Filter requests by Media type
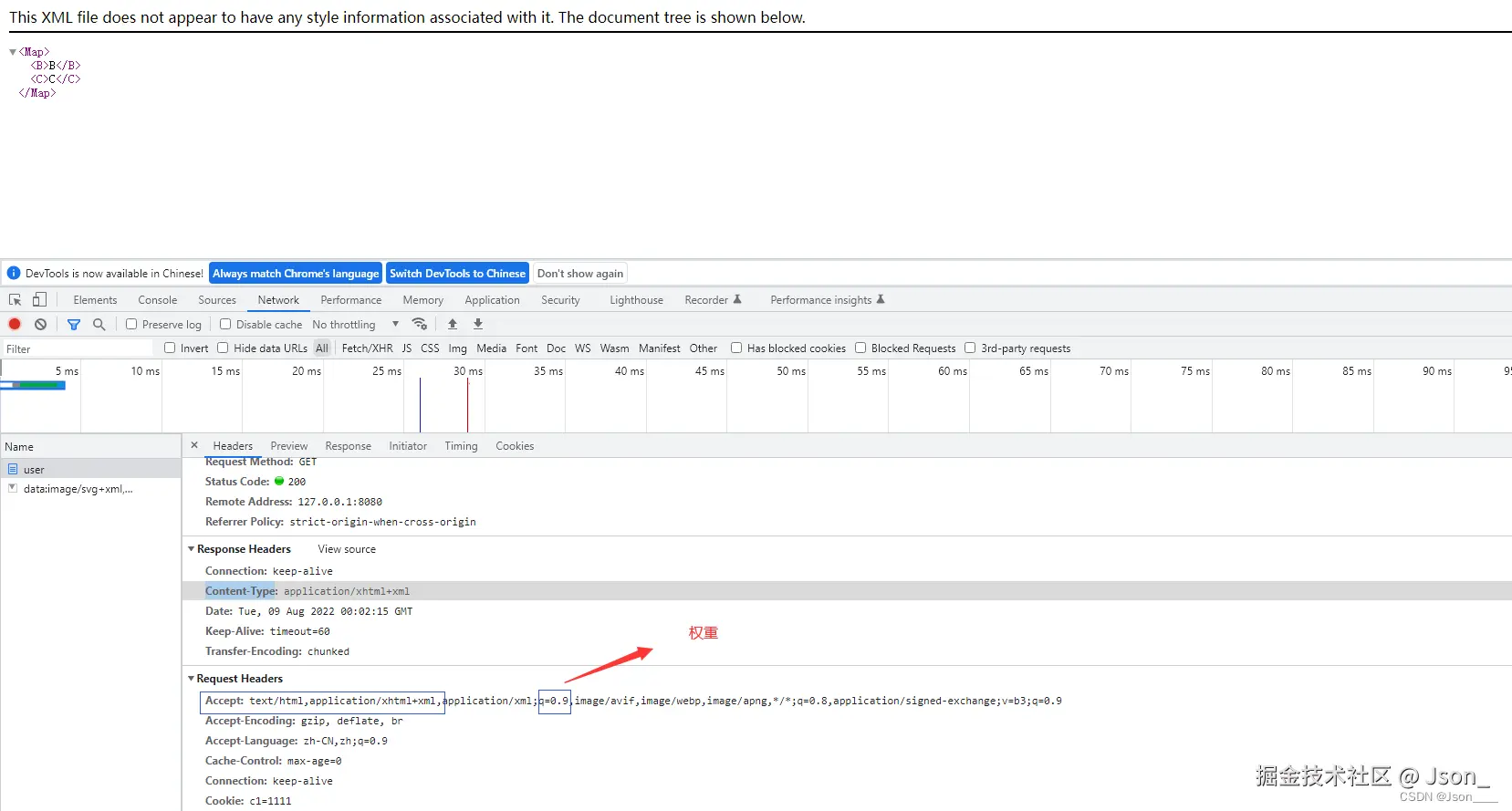The height and width of the screenshot is (811, 1512). click(x=491, y=348)
